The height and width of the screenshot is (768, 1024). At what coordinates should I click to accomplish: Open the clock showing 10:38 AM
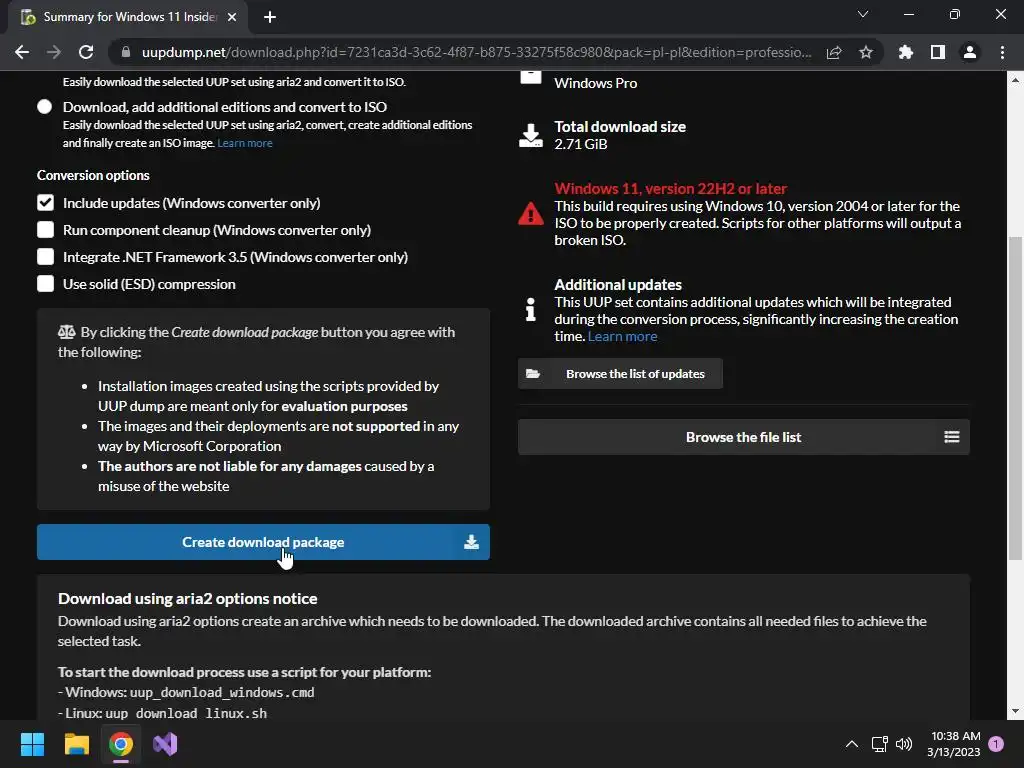pos(953,744)
